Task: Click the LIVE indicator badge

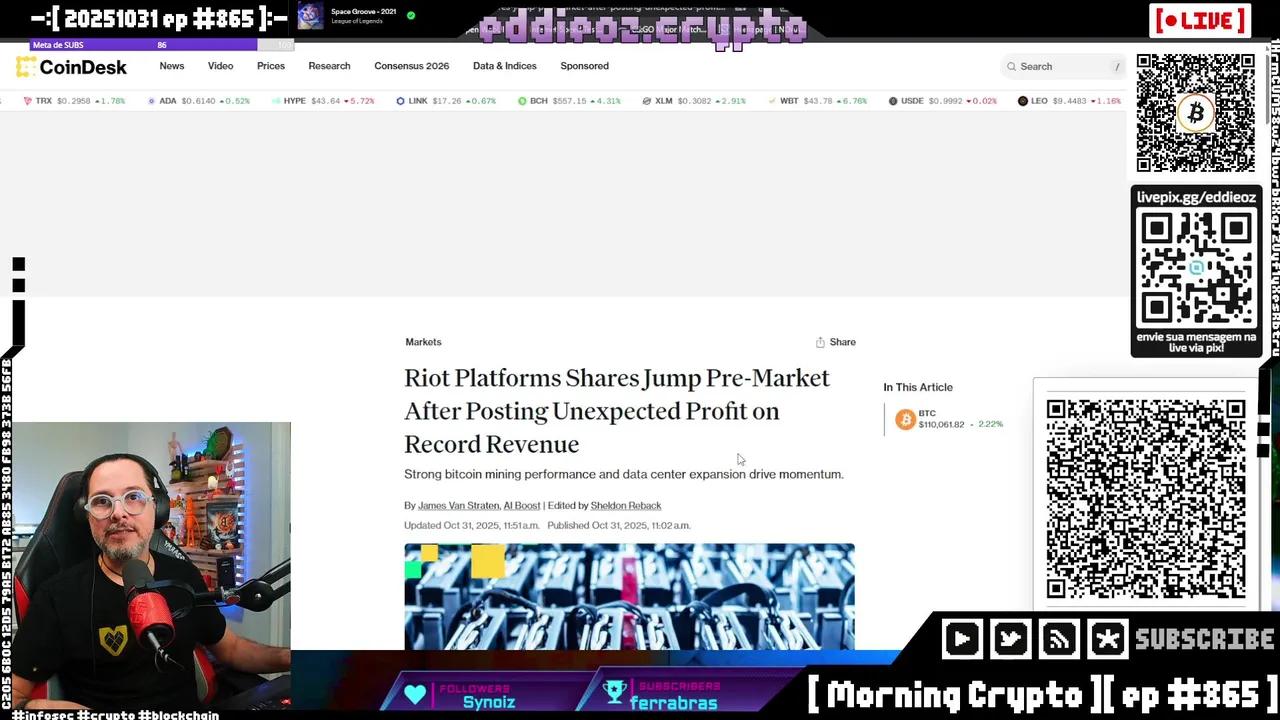Action: pos(1200,20)
